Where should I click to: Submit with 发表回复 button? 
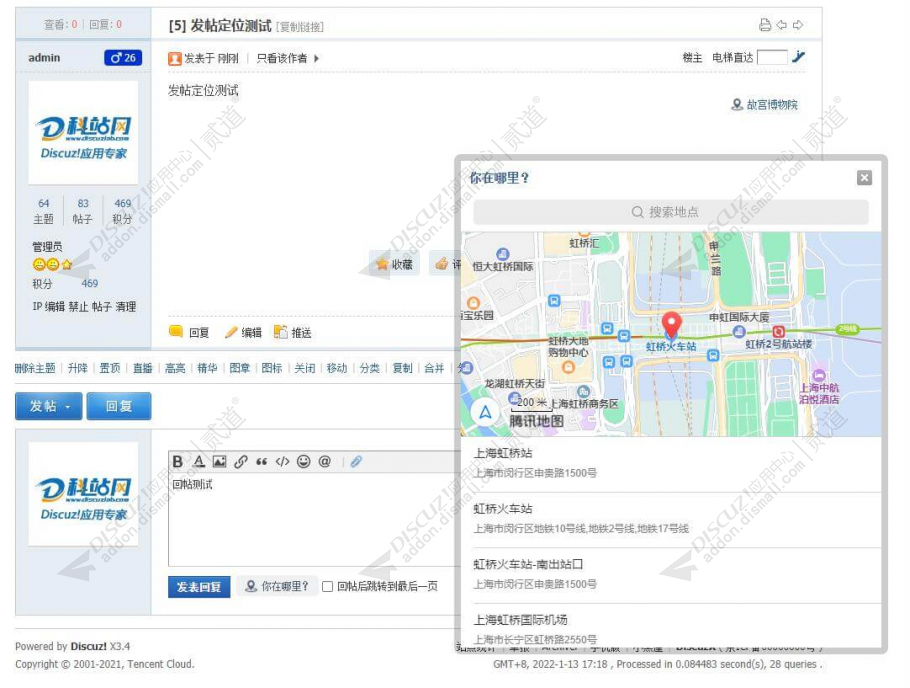click(x=199, y=587)
